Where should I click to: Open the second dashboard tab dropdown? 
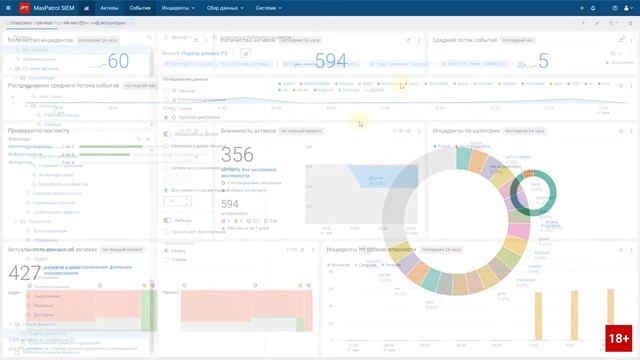131,23
